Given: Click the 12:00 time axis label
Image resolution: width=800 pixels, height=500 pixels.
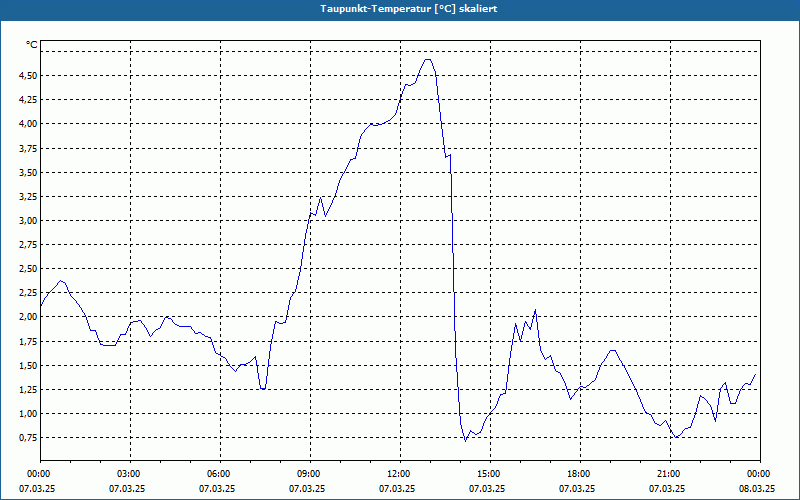Looking at the screenshot, I should click(400, 474).
